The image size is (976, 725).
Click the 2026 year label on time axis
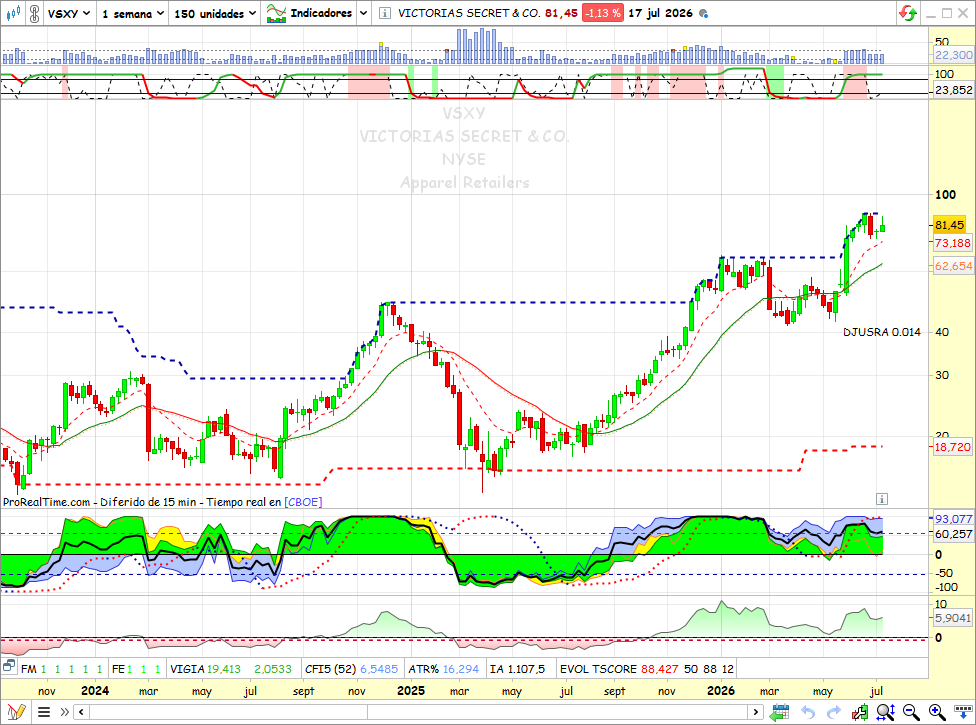[721, 691]
